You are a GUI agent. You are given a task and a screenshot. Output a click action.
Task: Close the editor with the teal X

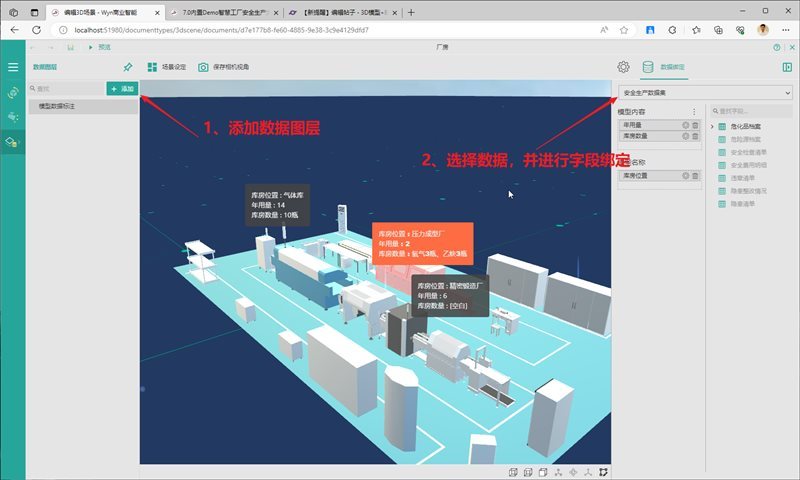792,47
